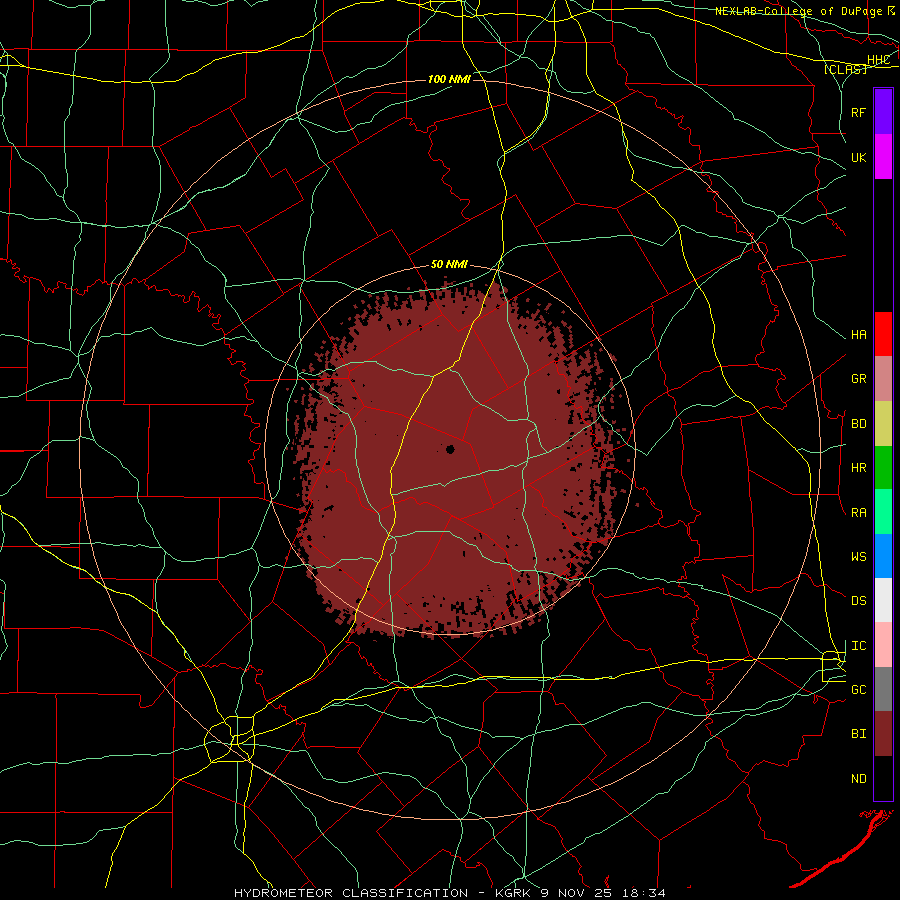Screen dimensions: 900x900
Task: Click the 'IC' legend label
Action: tap(858, 646)
